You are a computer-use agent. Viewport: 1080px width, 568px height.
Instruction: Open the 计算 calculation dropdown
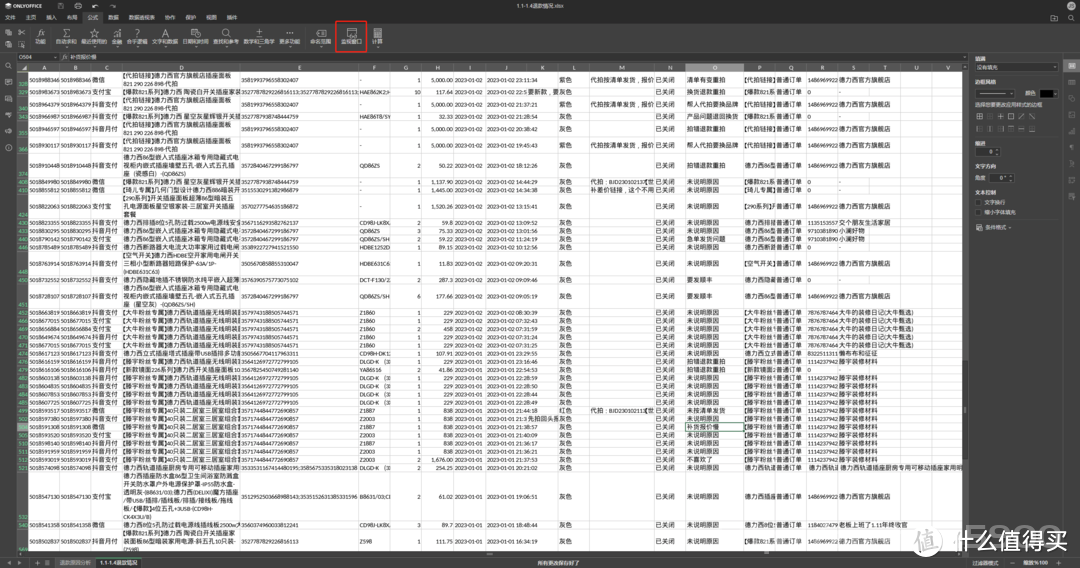click(x=377, y=37)
